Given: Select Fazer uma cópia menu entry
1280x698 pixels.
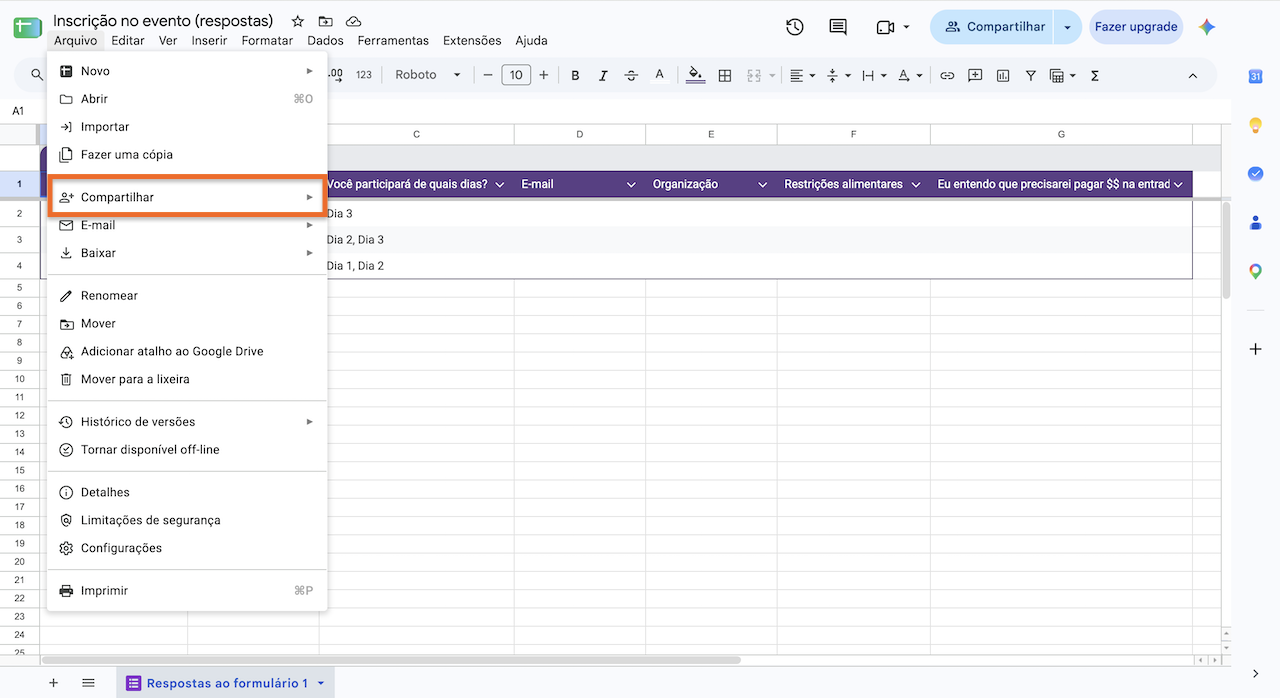Looking at the screenshot, I should (x=187, y=155).
